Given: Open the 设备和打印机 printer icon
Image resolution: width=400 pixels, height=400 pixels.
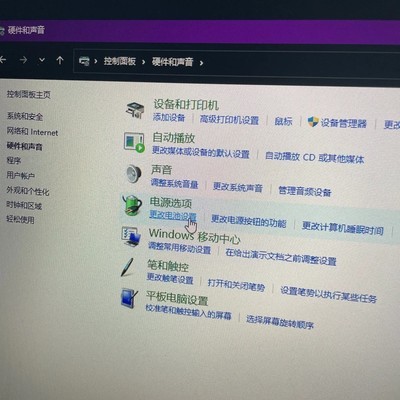Looking at the screenshot, I should (x=135, y=110).
